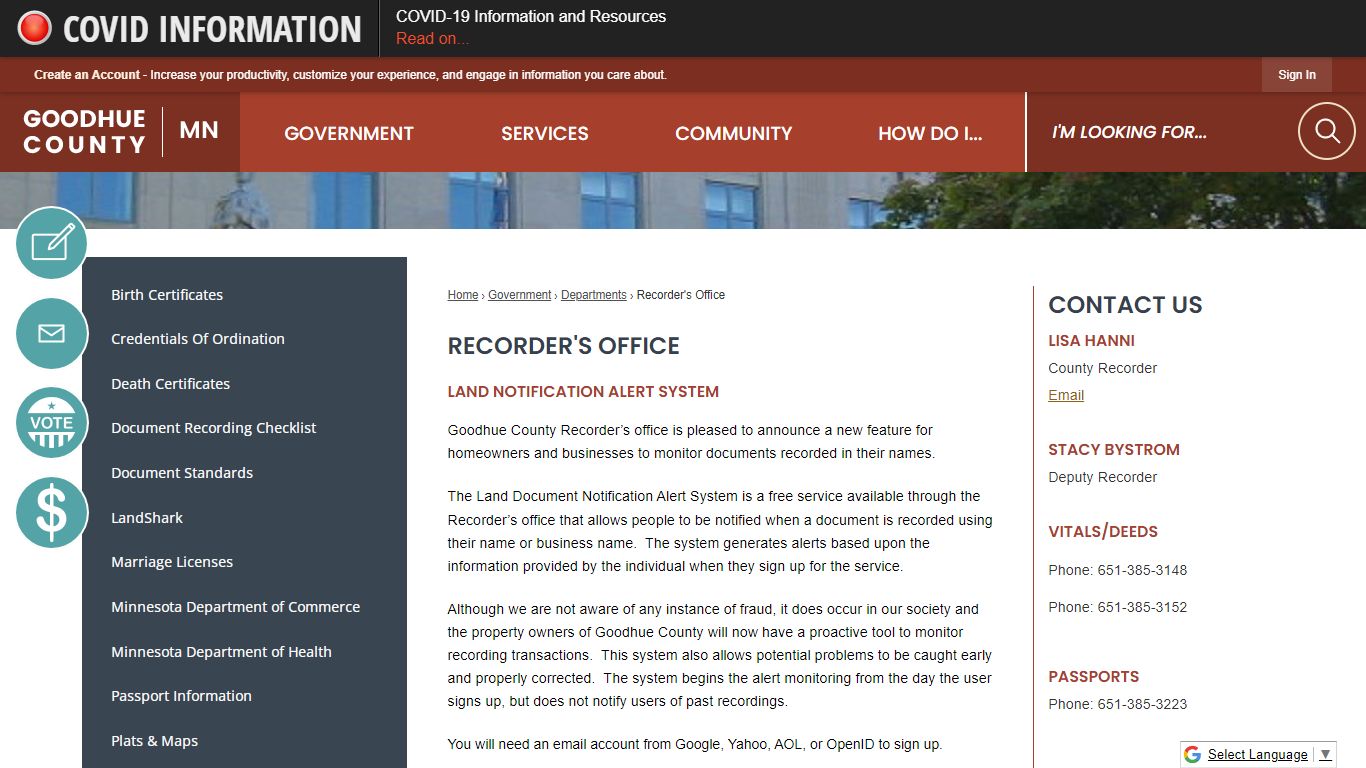Click the Select Language link
The width and height of the screenshot is (1366, 768).
[1257, 754]
